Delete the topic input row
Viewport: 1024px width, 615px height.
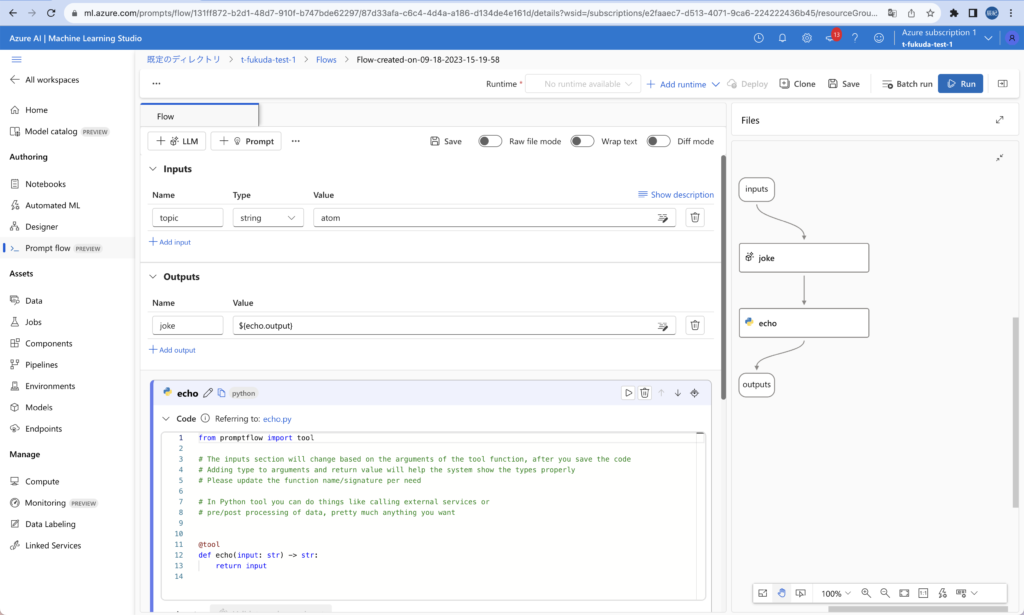[x=695, y=217]
